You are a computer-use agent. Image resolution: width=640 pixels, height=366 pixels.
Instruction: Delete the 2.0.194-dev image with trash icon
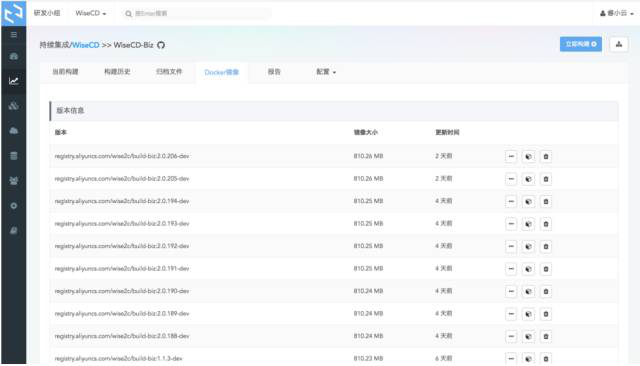tap(546, 201)
